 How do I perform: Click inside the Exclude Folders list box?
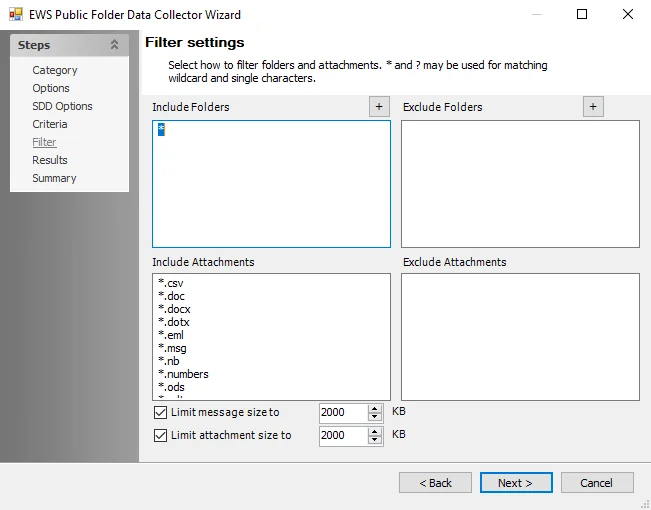[520, 184]
